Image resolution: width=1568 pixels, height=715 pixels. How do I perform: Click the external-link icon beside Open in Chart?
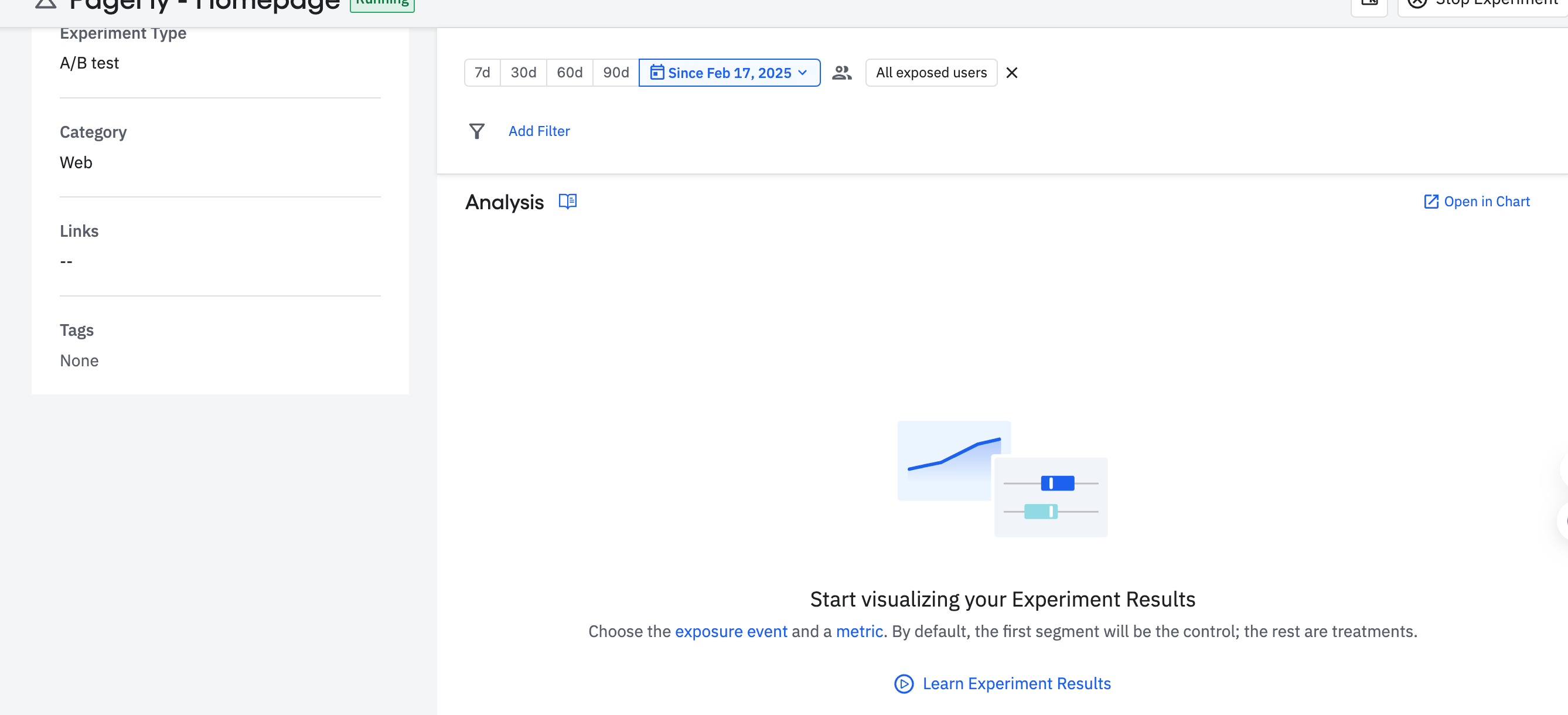coord(1430,202)
